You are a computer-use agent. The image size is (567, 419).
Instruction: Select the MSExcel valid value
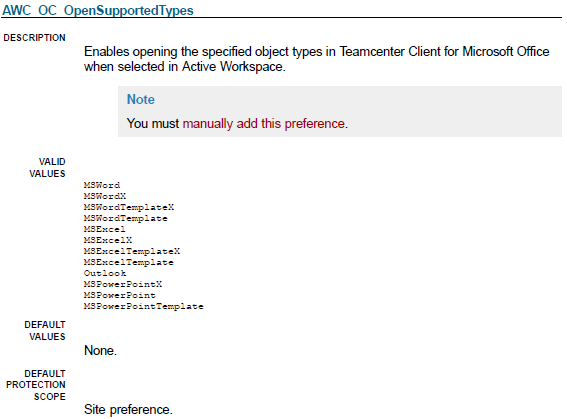pyautogui.click(x=105, y=229)
